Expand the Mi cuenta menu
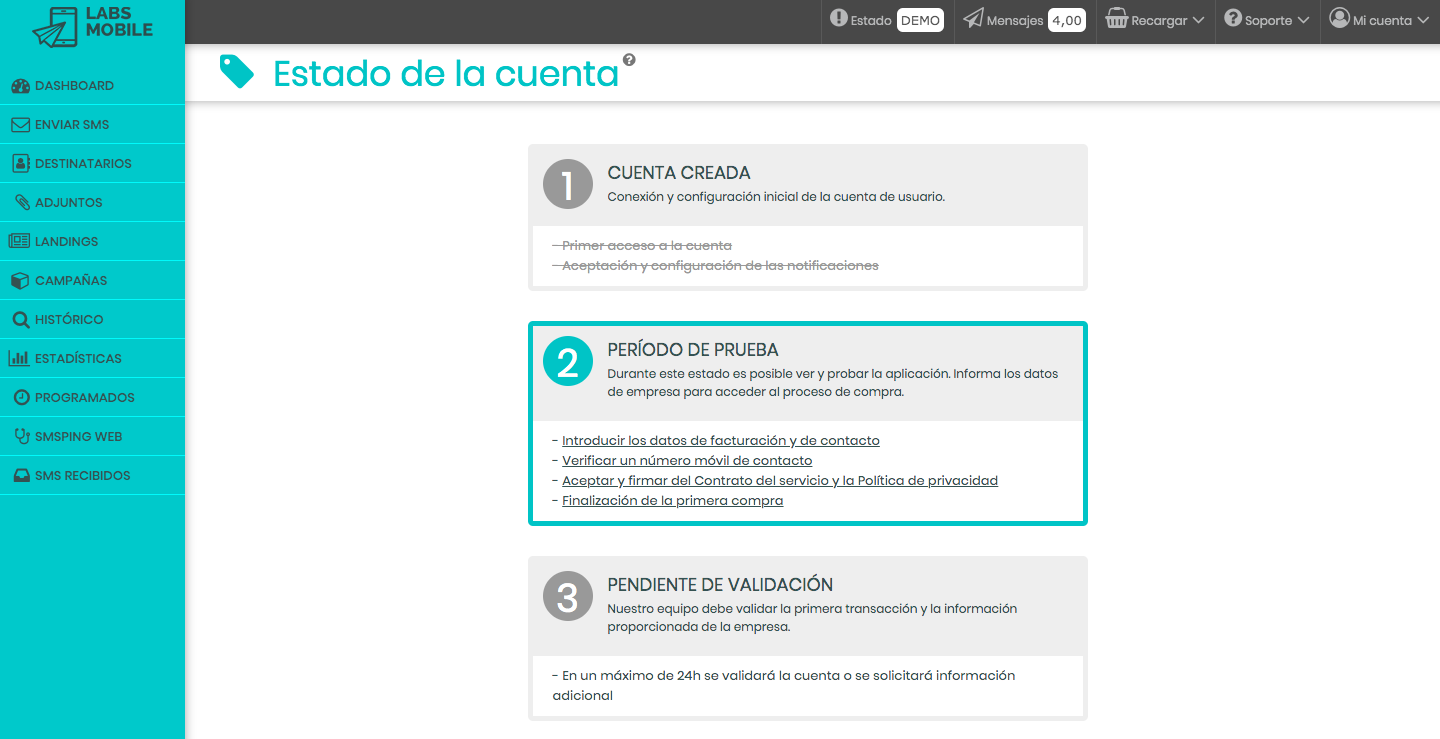This screenshot has width=1440, height=739. coord(1379,20)
